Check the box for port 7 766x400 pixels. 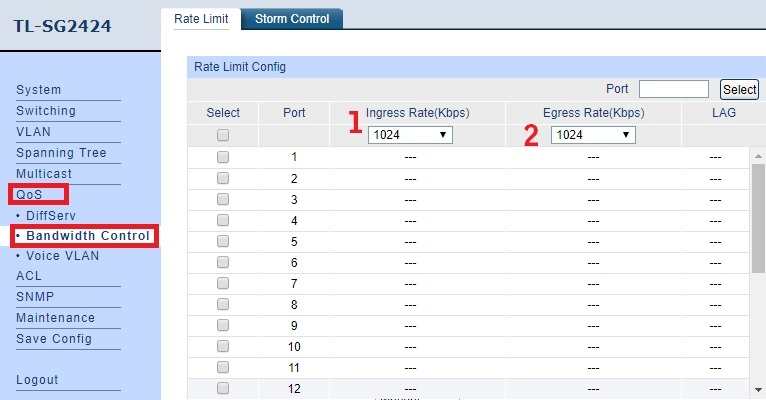pos(223,283)
